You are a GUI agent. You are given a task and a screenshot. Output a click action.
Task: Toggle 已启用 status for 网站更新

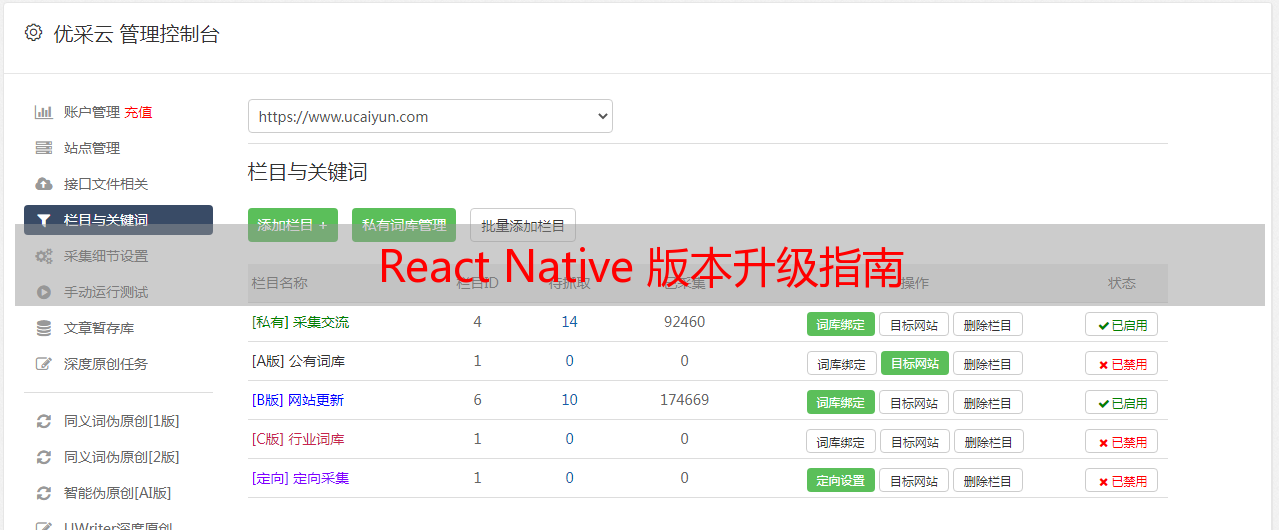tap(1122, 402)
